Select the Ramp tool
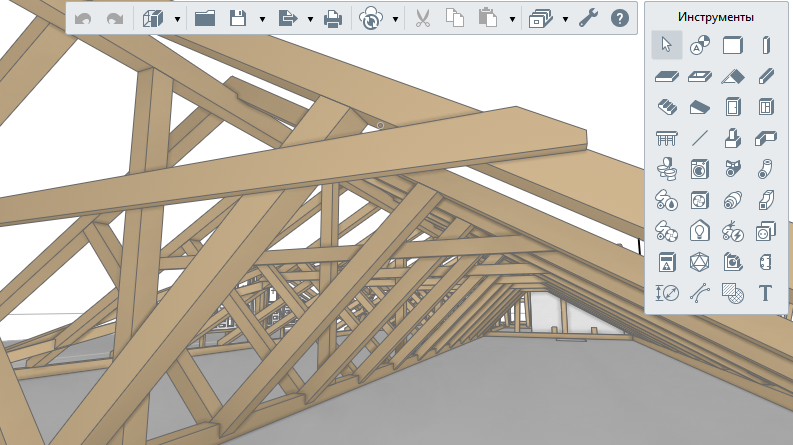The width and height of the screenshot is (793, 445). (x=700, y=107)
